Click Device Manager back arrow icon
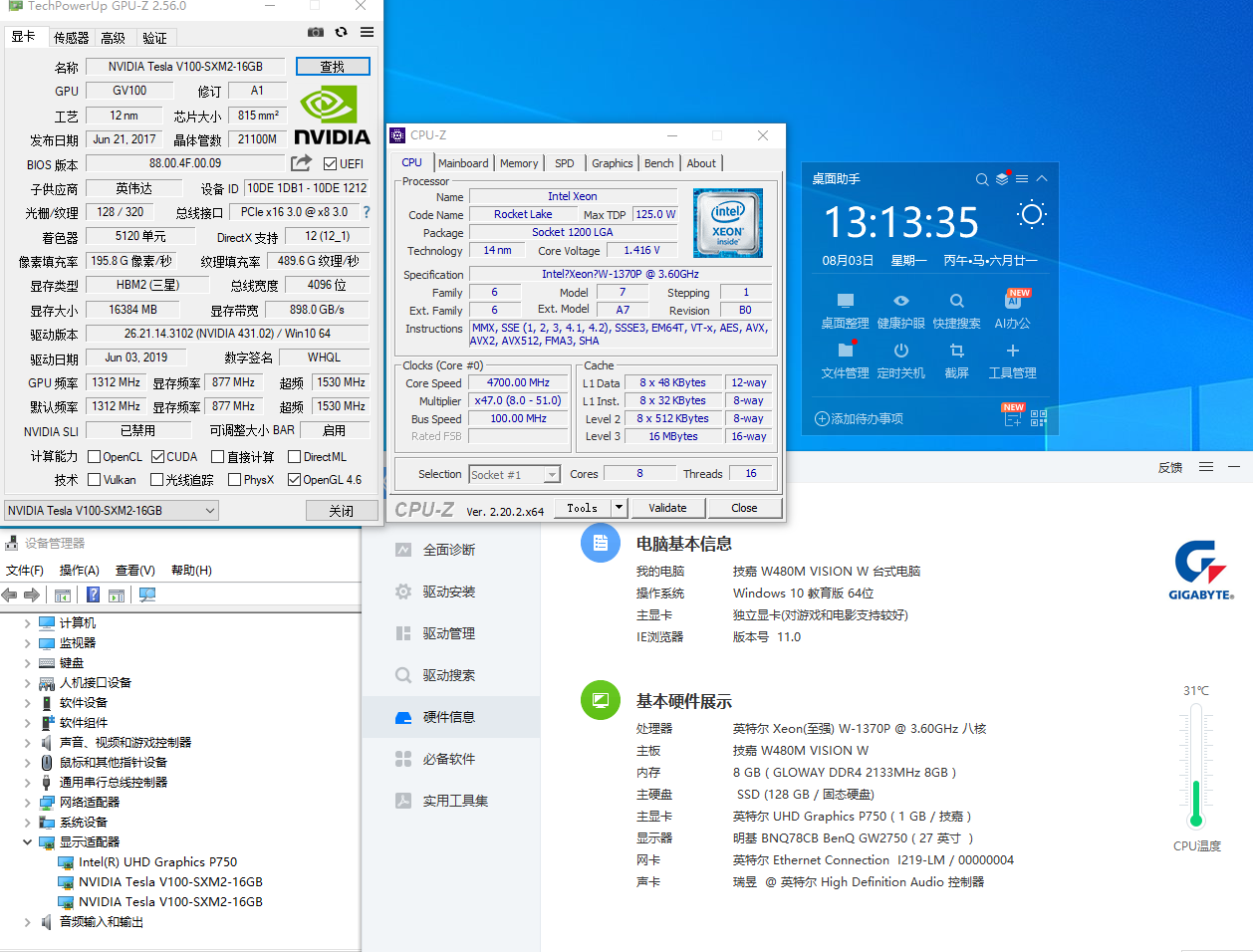 click(x=10, y=595)
